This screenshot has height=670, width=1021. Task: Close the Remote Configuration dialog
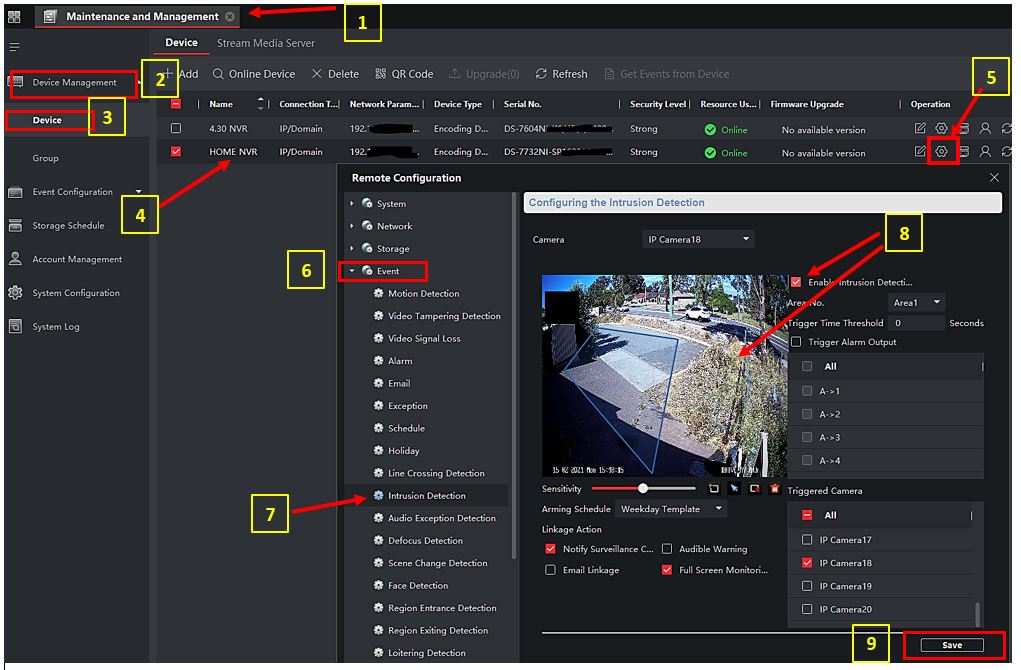coord(993,177)
